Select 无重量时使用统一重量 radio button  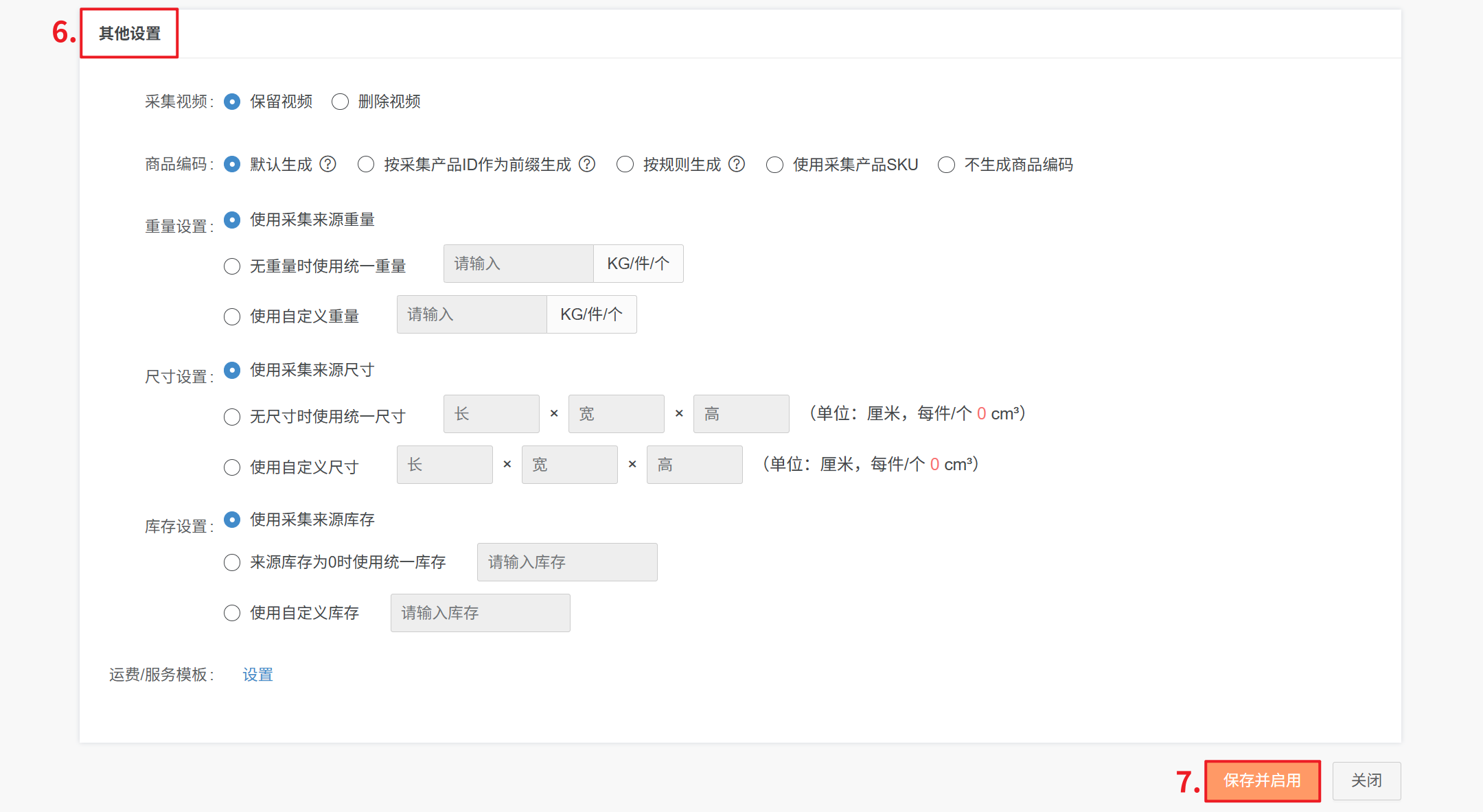[232, 266]
